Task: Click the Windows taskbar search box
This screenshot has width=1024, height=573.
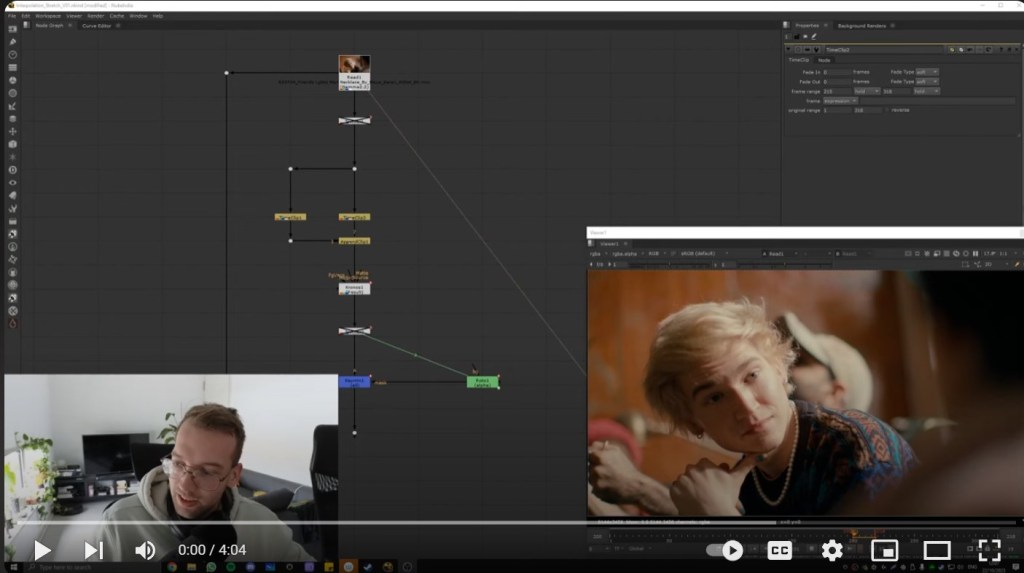Action: [94, 567]
